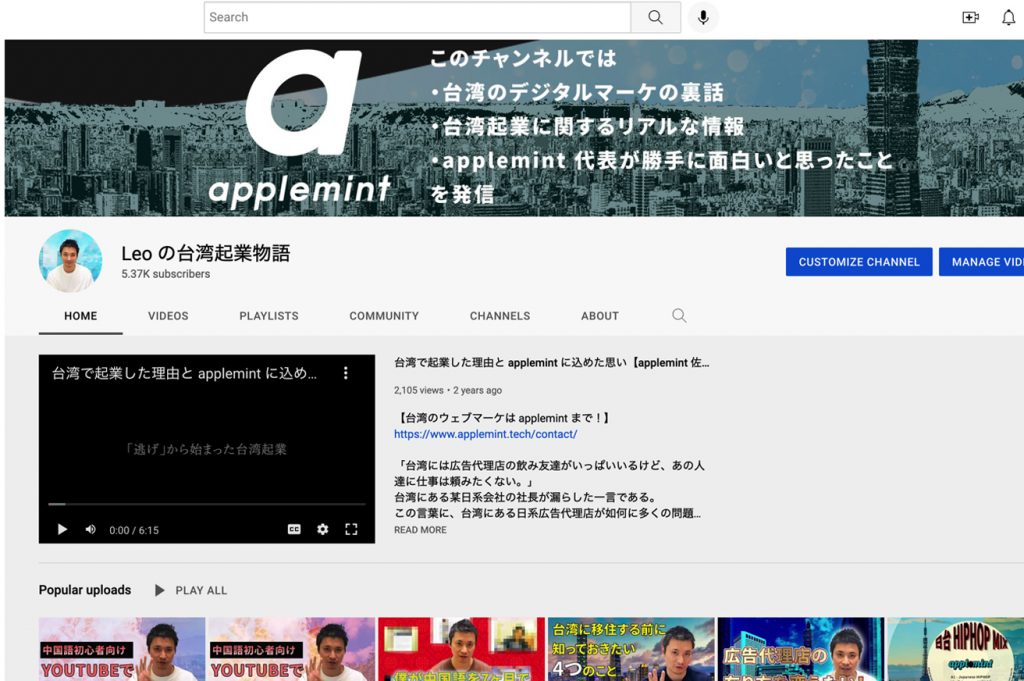1024x681 pixels.
Task: Click the 5.37K subscribers text
Action: click(x=166, y=274)
